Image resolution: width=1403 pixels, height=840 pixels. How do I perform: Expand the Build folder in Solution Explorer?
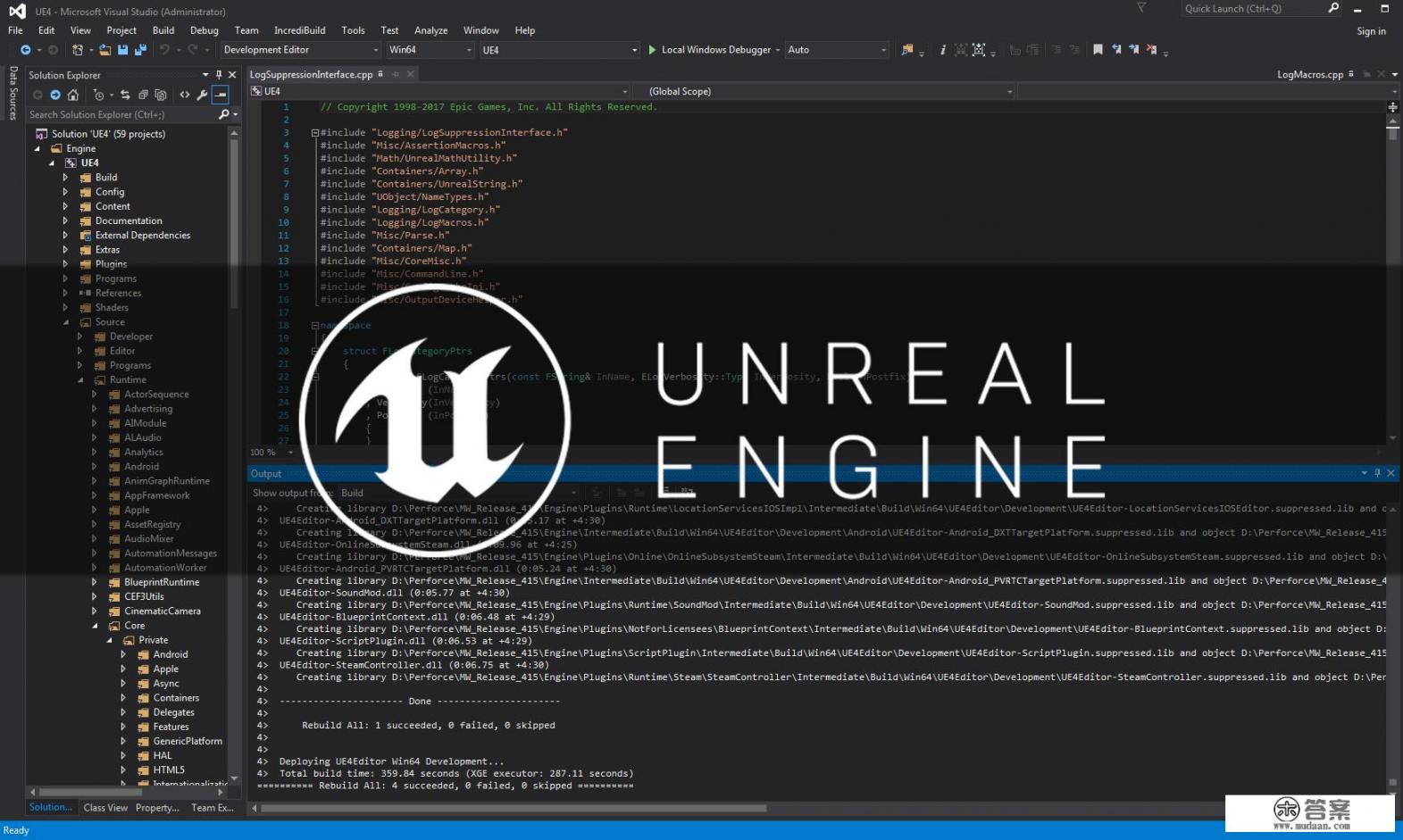pyautogui.click(x=65, y=178)
